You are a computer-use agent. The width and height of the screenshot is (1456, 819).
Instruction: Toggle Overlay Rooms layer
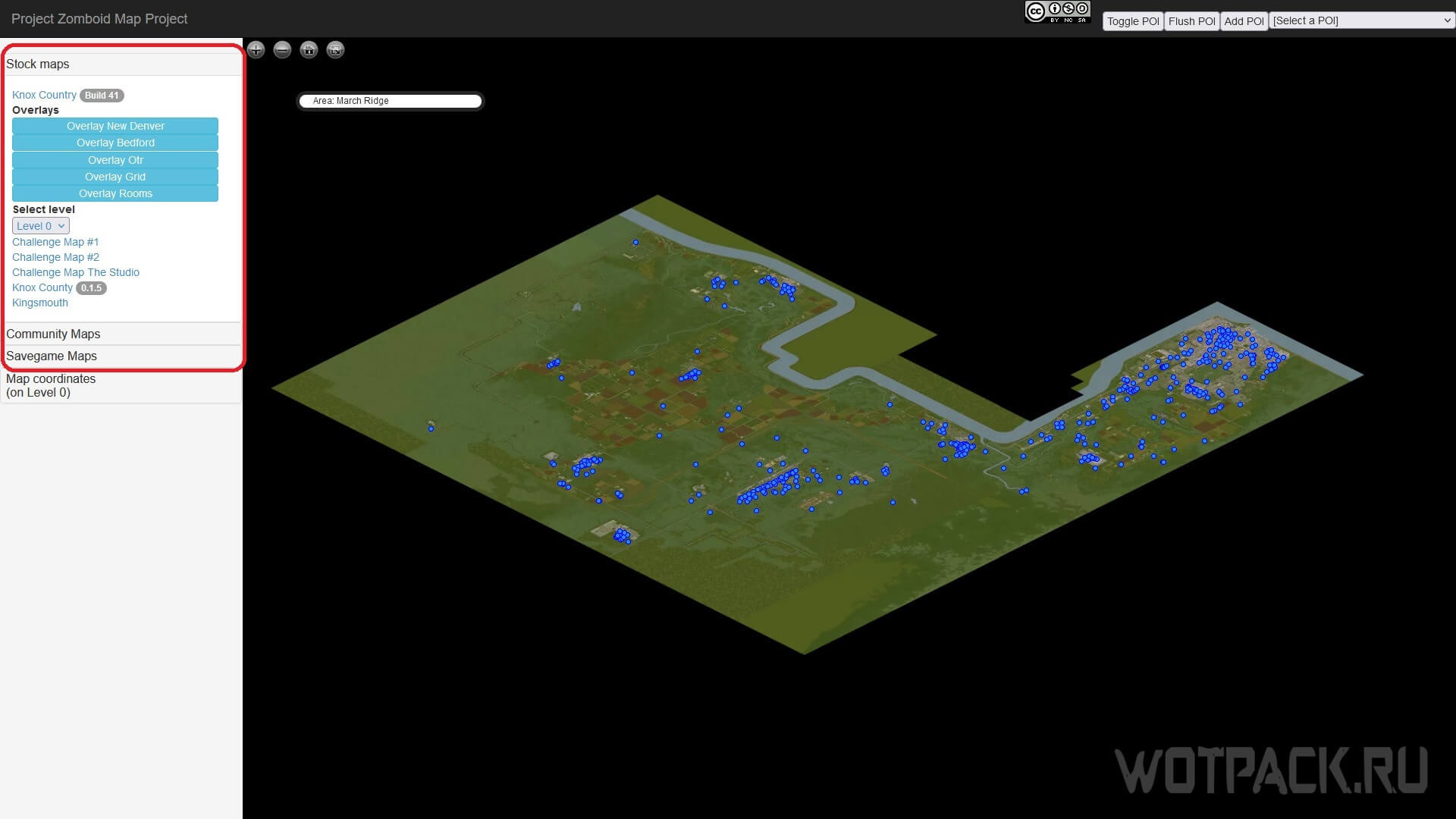[x=115, y=193]
